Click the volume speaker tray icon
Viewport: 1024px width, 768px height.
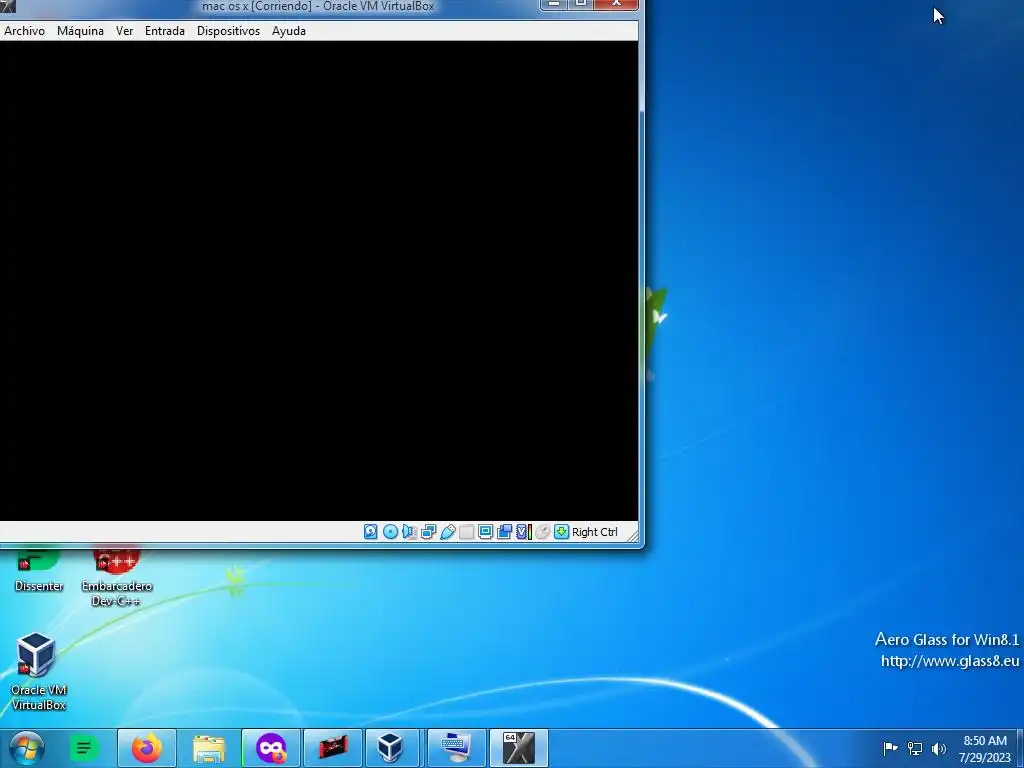click(939, 748)
